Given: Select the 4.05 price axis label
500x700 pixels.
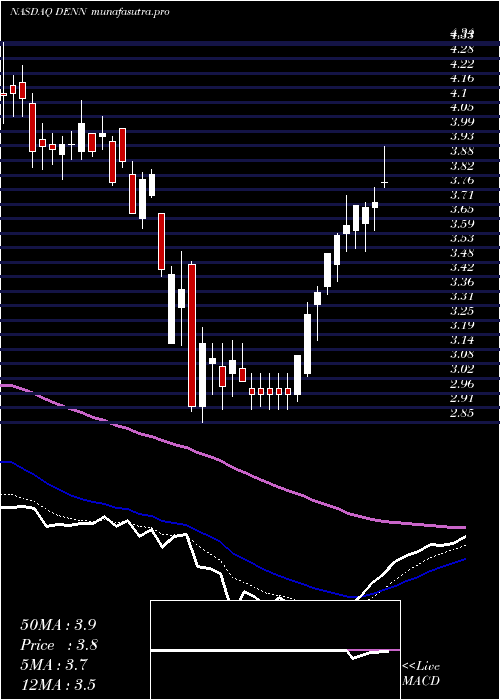Looking at the screenshot, I should point(462,107).
